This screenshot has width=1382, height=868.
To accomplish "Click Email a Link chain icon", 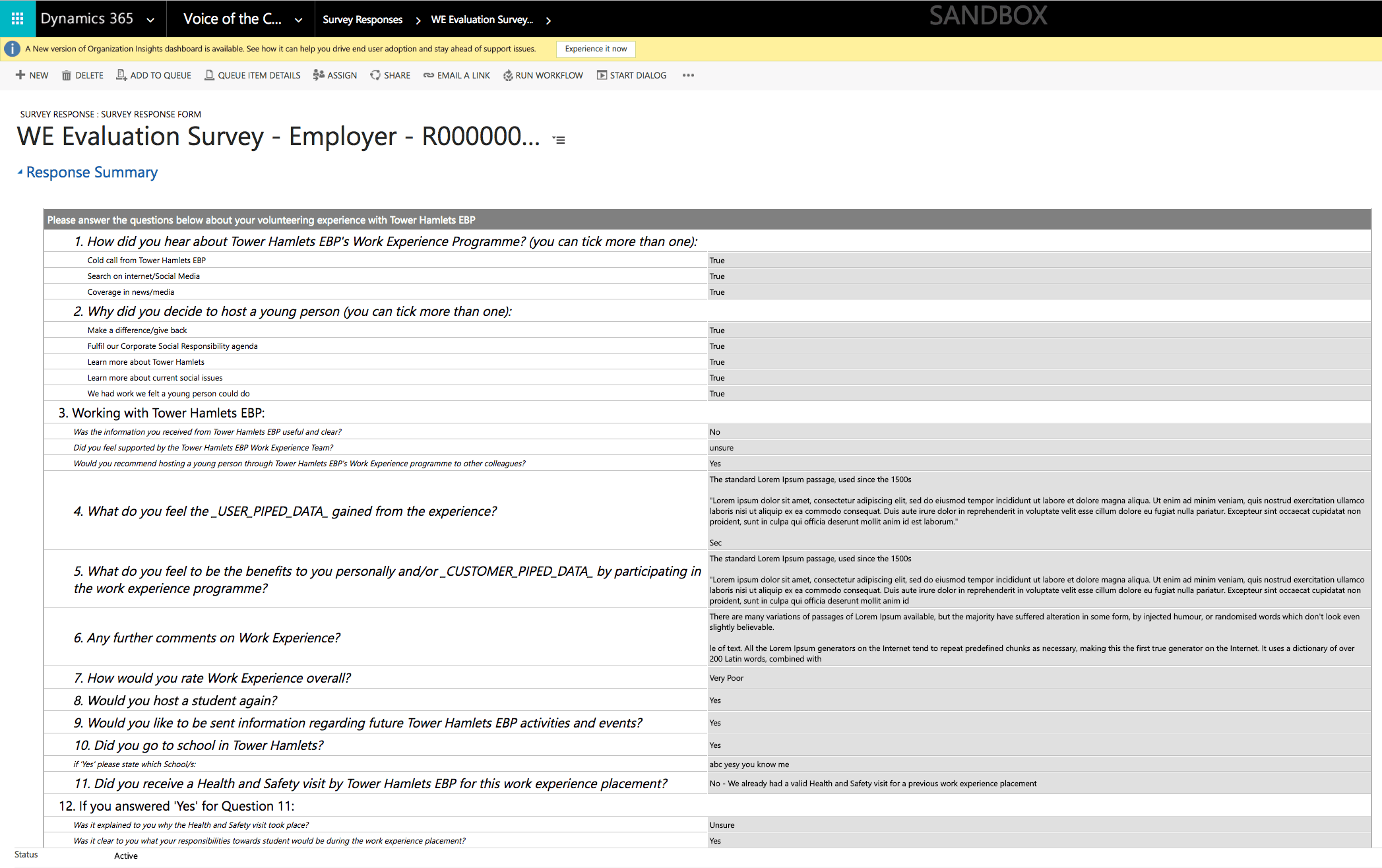I will point(429,75).
